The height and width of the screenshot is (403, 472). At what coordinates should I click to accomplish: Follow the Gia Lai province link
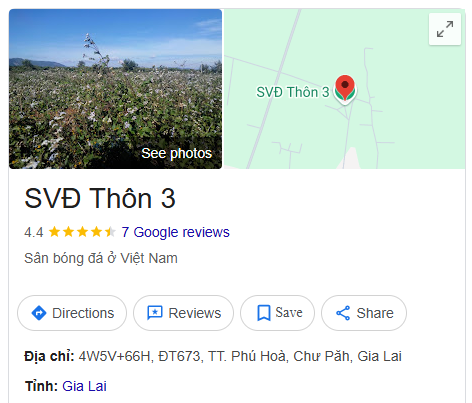coord(84,386)
